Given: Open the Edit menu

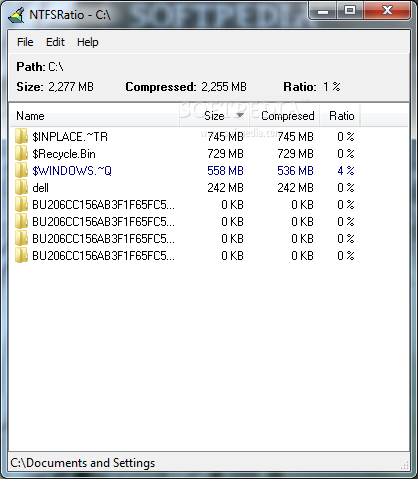Looking at the screenshot, I should [55, 42].
